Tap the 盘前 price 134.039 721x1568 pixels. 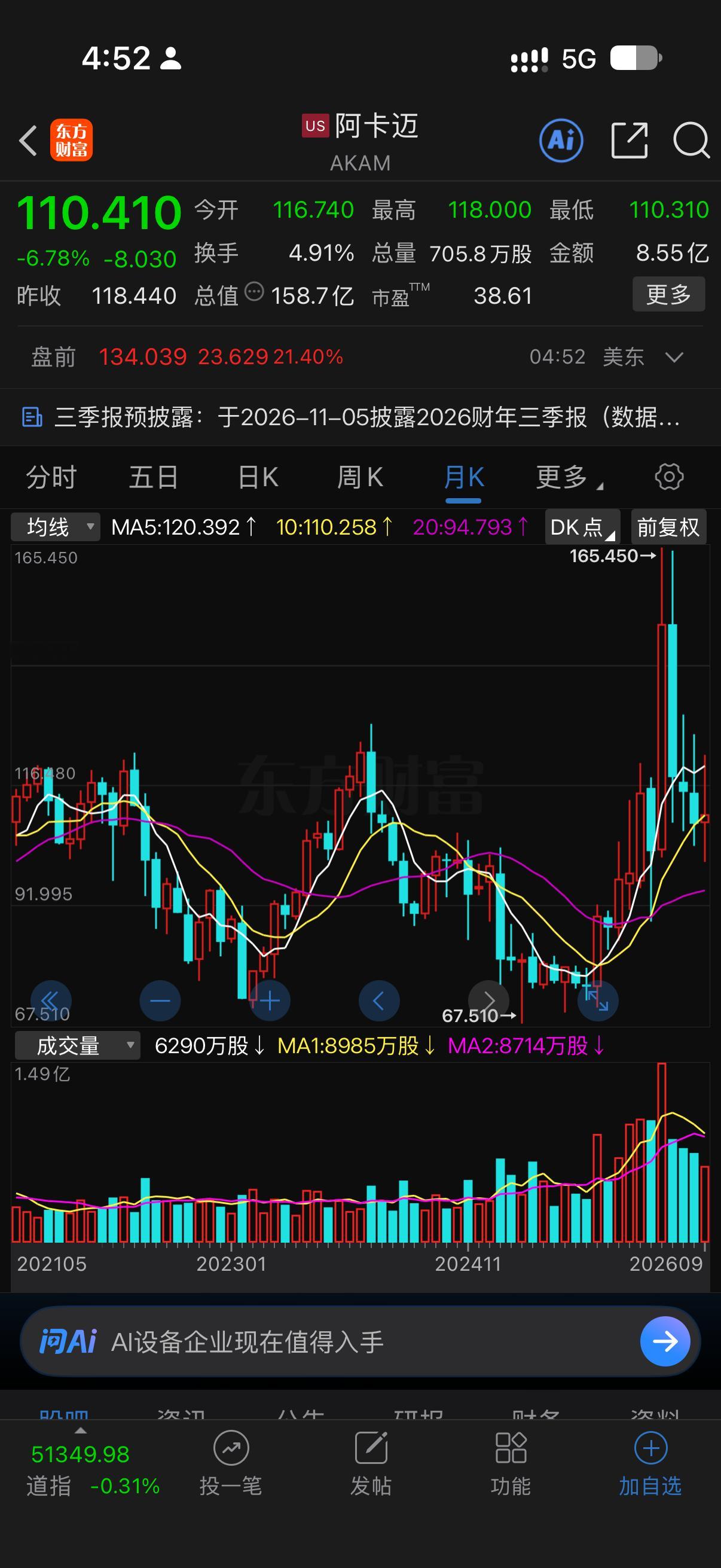point(142,356)
